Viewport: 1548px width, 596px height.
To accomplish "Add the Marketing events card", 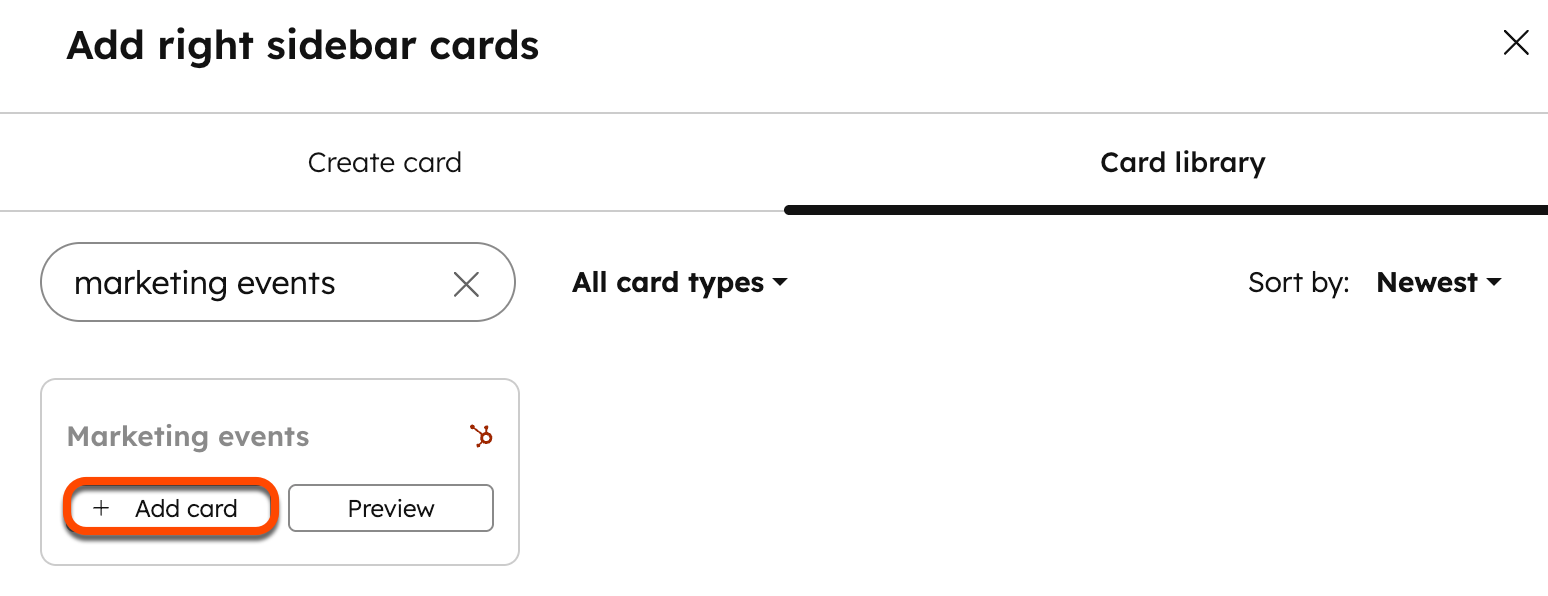I will click(x=170, y=508).
